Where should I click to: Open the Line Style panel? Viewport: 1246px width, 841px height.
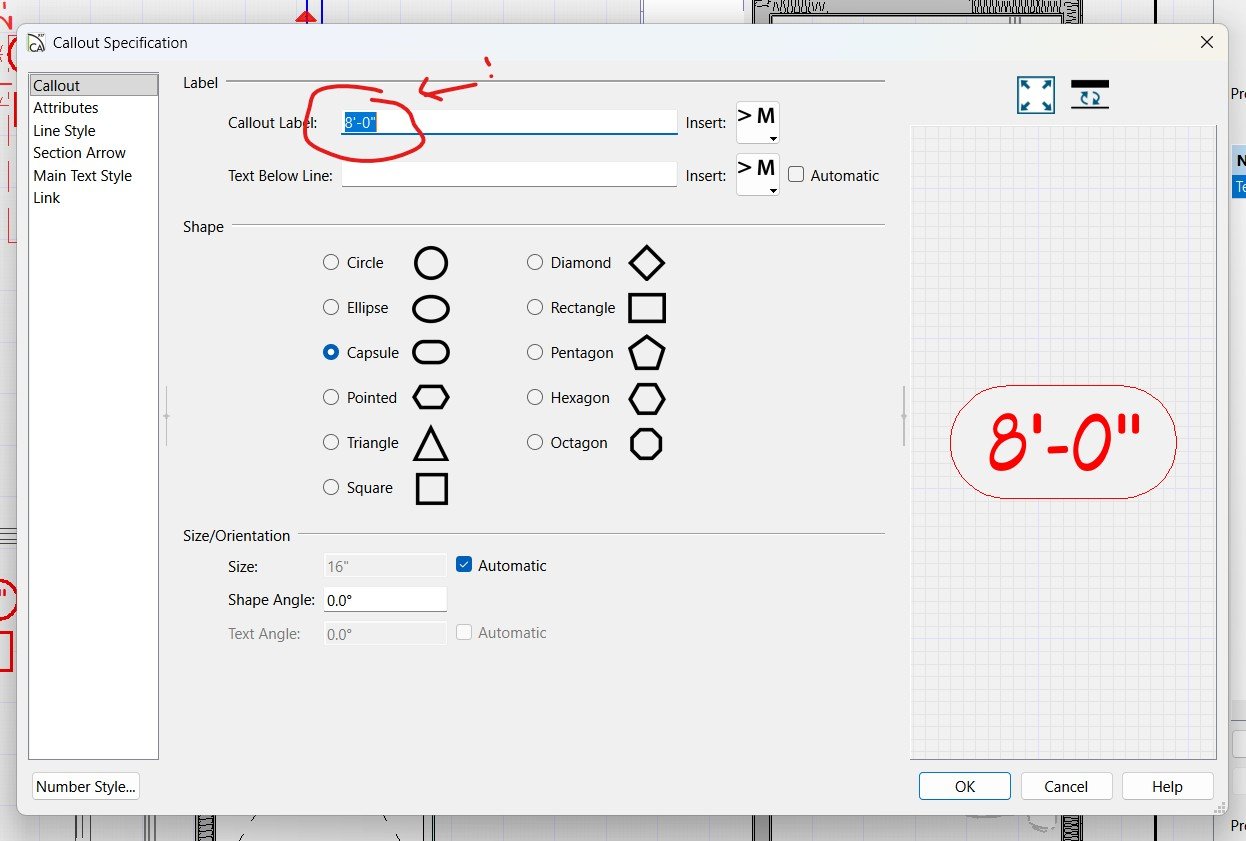point(64,131)
